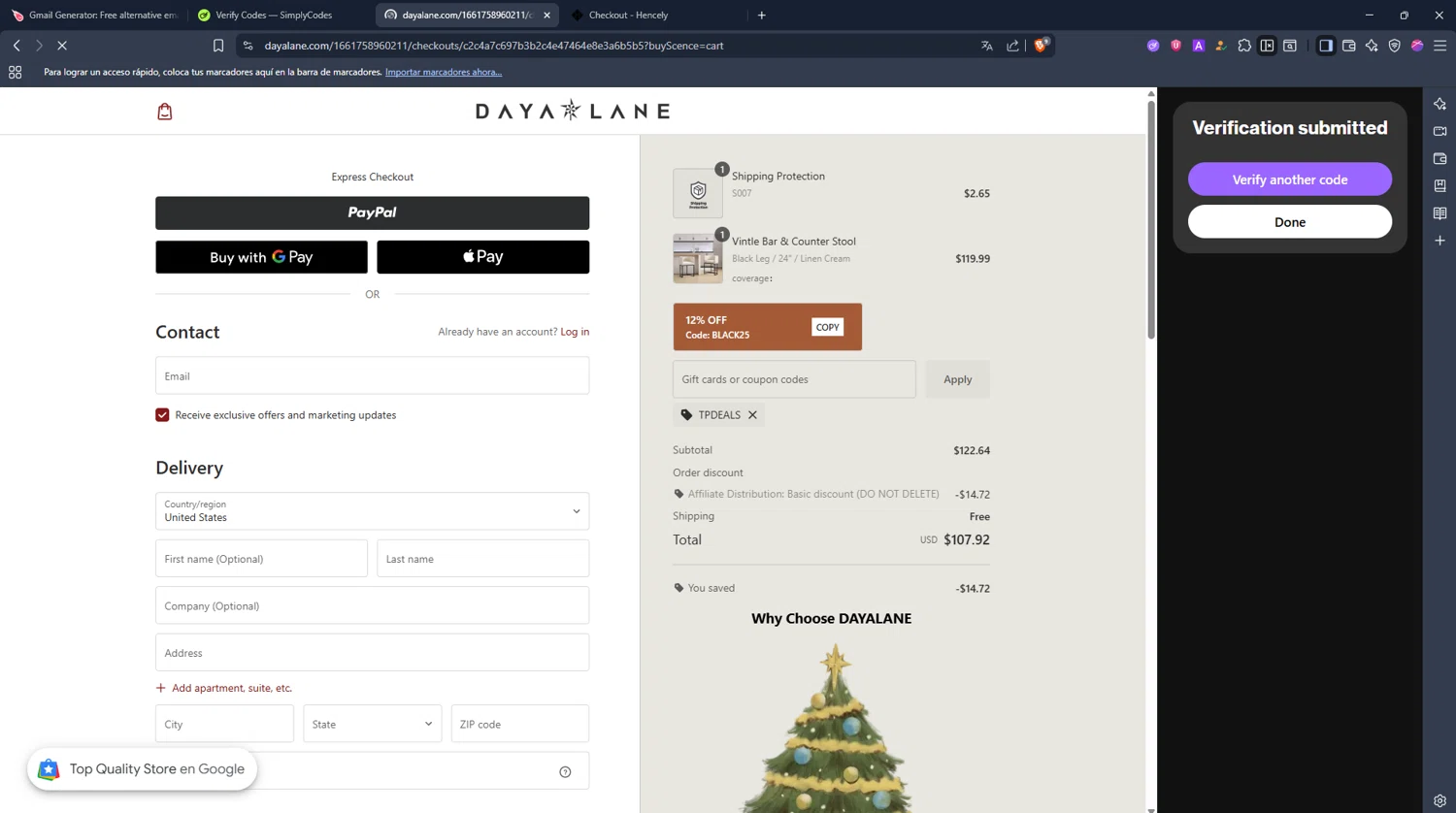
Task: Open the view site information icon
Action: [248, 46]
